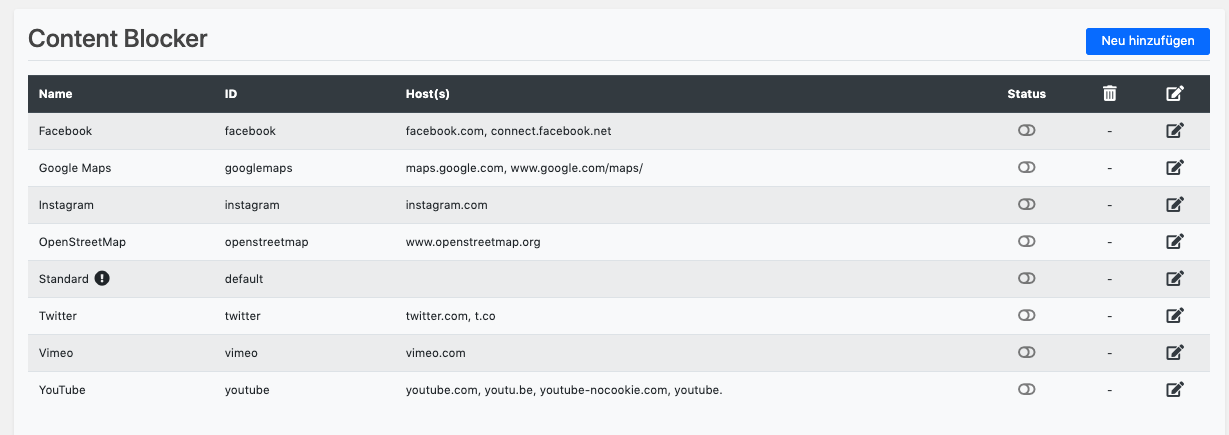Screen dimensions: 1229x435
Task: Click the Name column header
Action: (x=56, y=94)
